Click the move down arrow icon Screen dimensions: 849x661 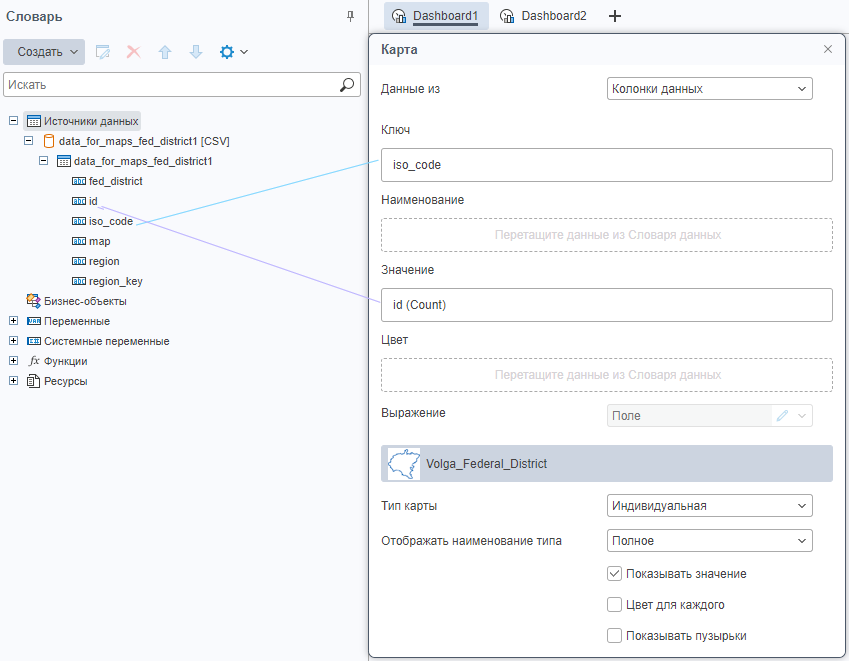click(196, 51)
